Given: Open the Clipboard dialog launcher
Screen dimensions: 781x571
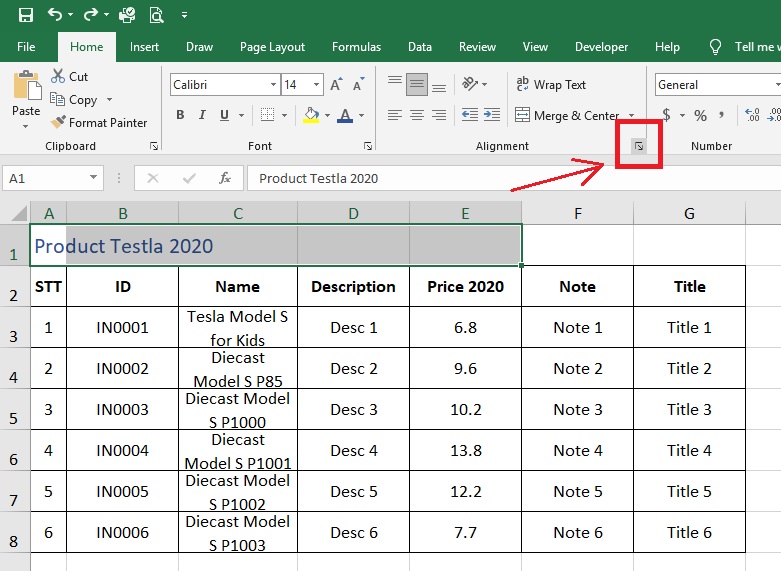Looking at the screenshot, I should tap(154, 146).
